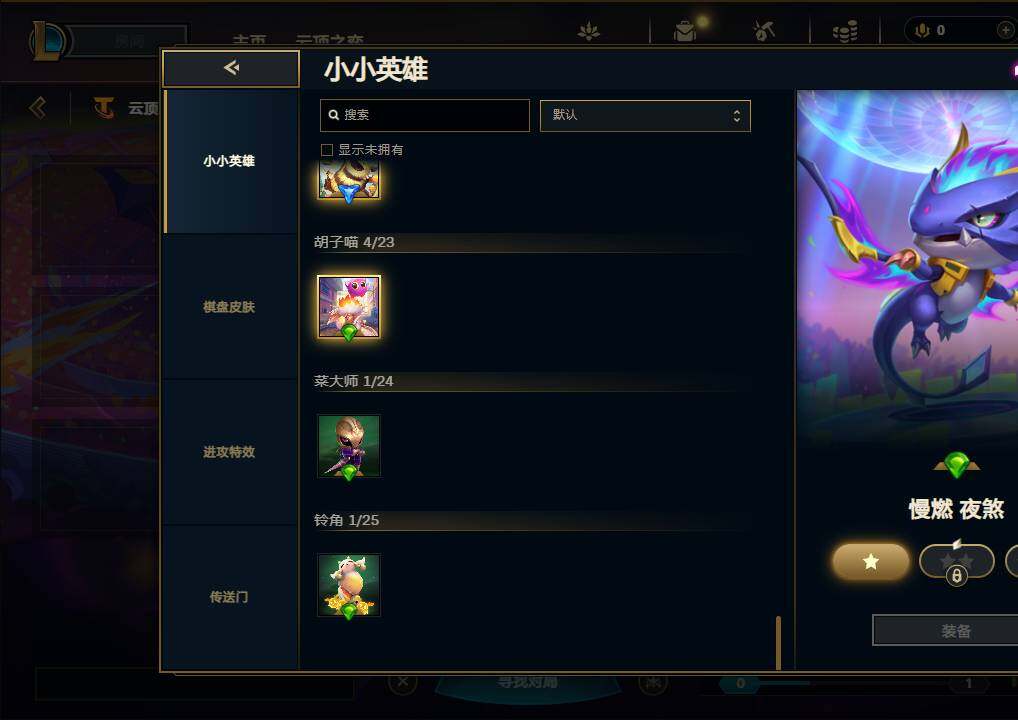Click the hammer crafting icon in top bar

(x=764, y=31)
